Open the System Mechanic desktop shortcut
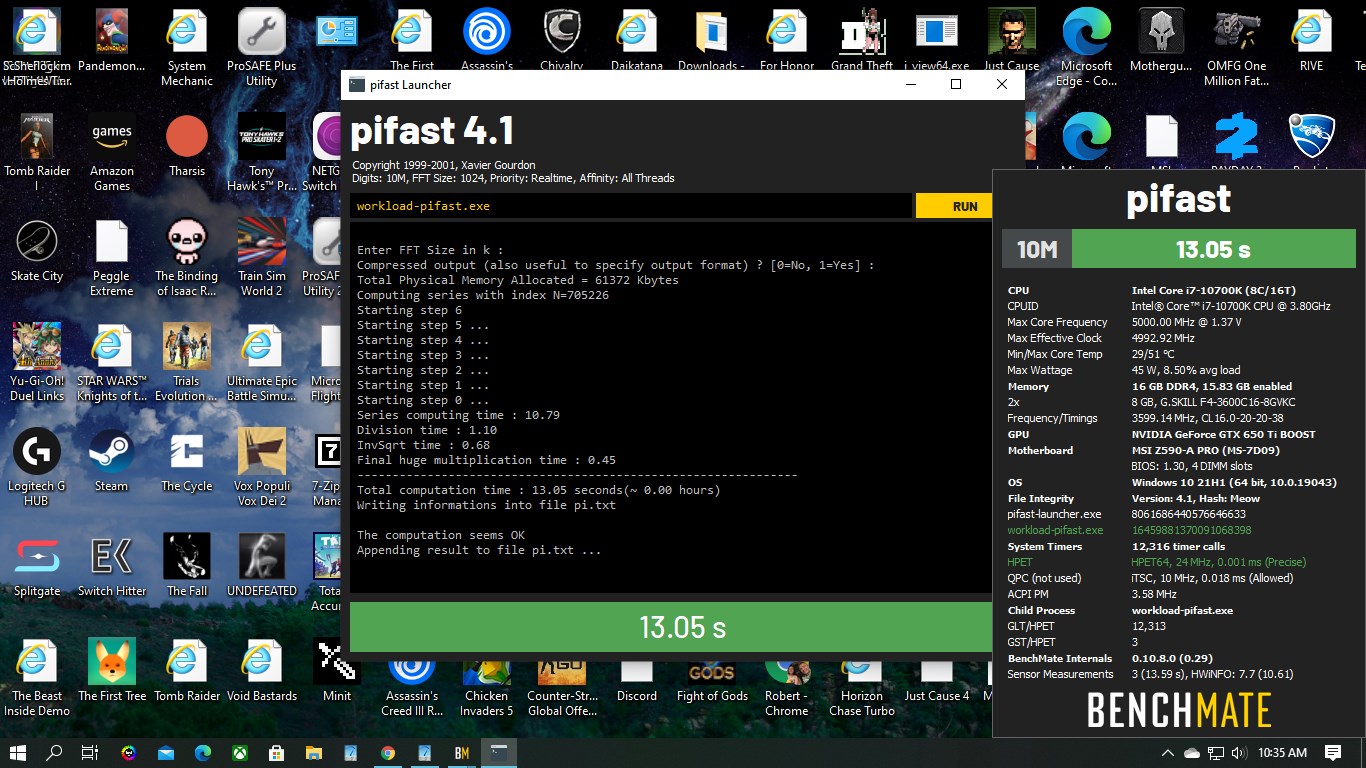Screen dimensions: 1366x768 click(187, 47)
